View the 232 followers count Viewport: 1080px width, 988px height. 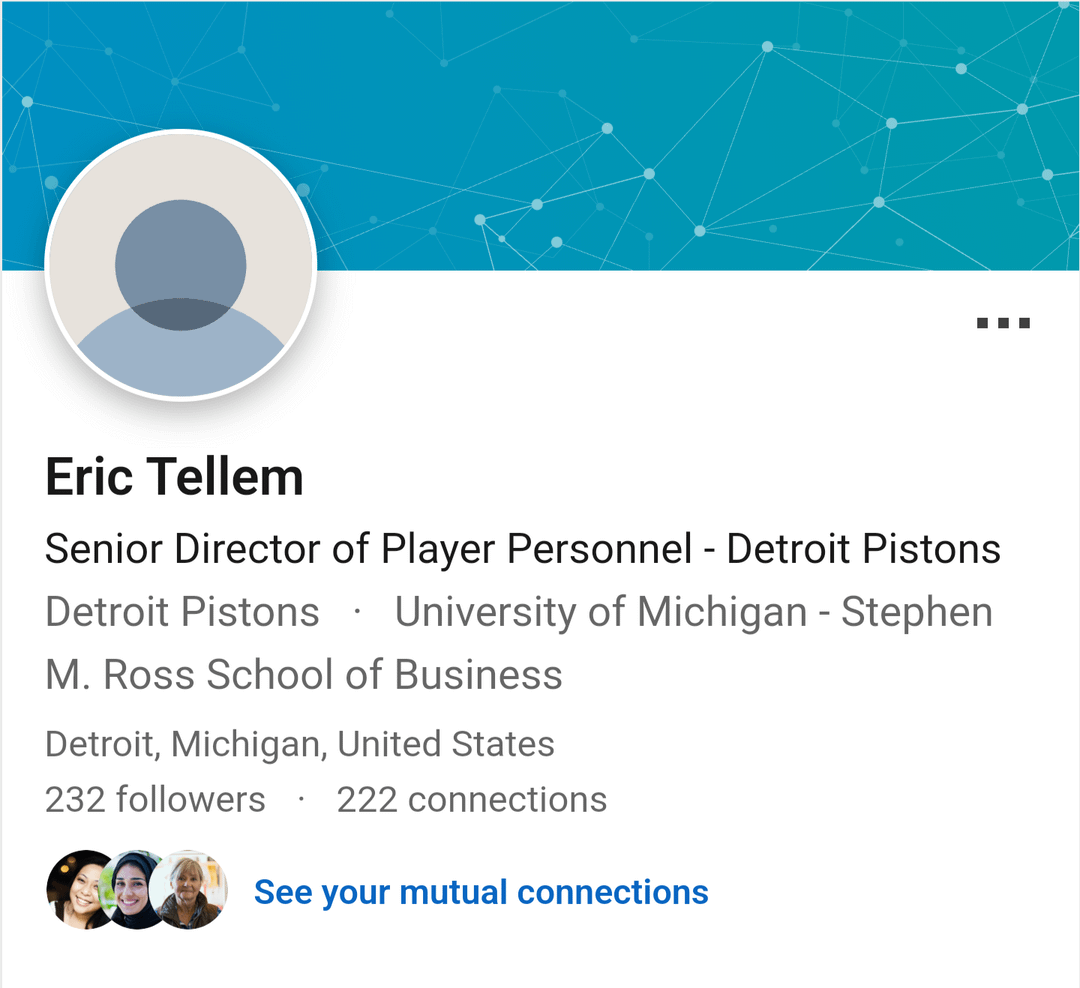(155, 799)
